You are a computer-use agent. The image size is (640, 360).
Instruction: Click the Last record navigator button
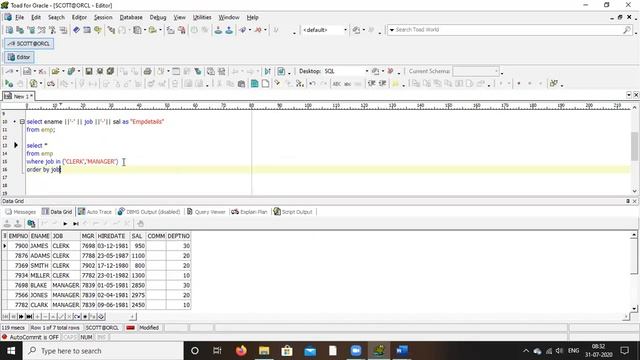click(x=29, y=316)
